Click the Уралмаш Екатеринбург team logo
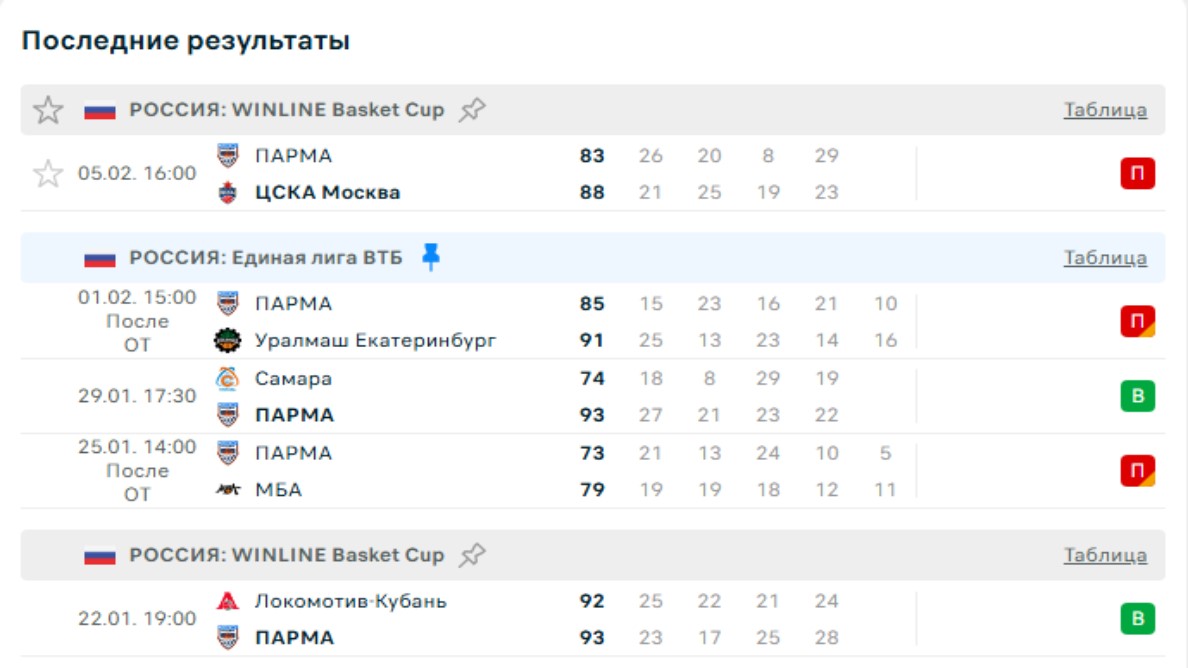Image resolution: width=1188 pixels, height=668 pixels. point(228,341)
